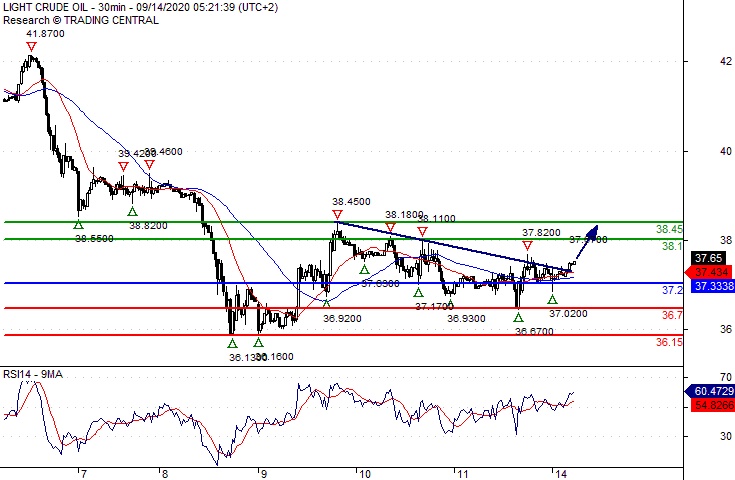The height and width of the screenshot is (480, 735).
Task: Select the green 38.45 resistance level label
Action: (x=669, y=229)
